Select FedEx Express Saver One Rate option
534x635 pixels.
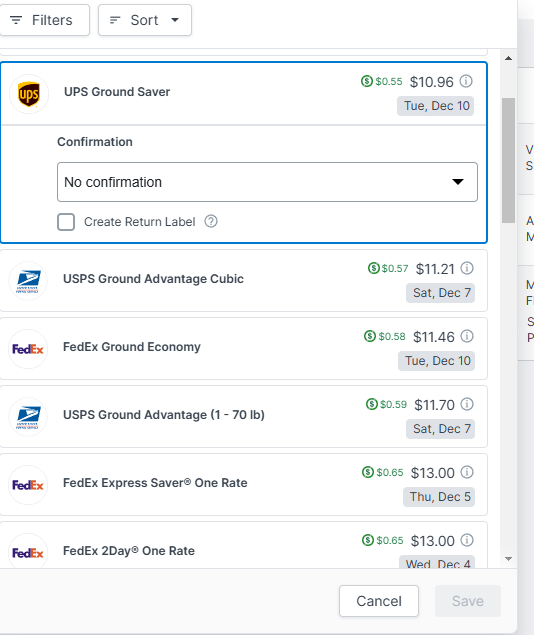(243, 485)
